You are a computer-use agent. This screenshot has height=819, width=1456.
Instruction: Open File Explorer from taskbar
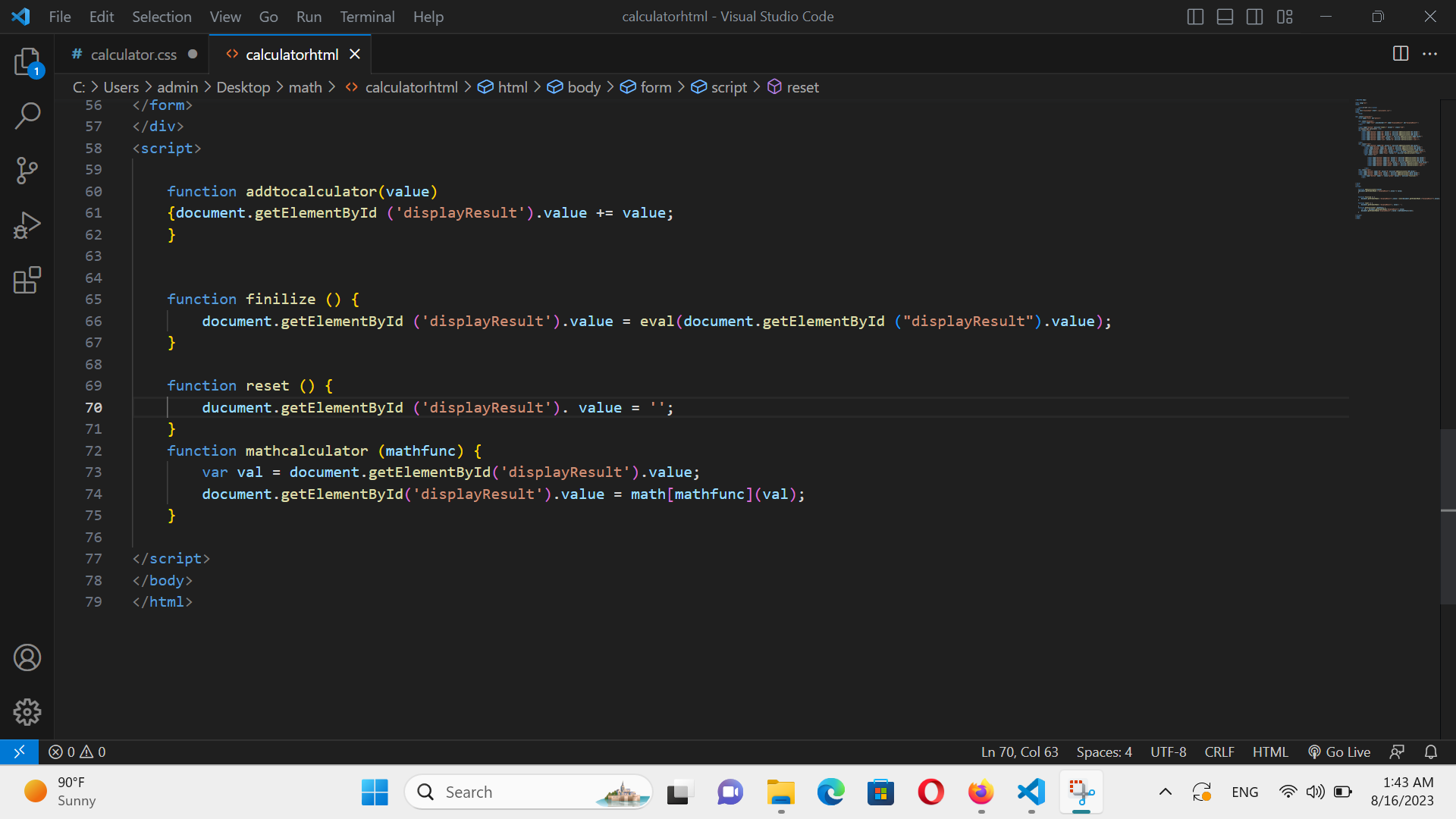pyautogui.click(x=780, y=792)
